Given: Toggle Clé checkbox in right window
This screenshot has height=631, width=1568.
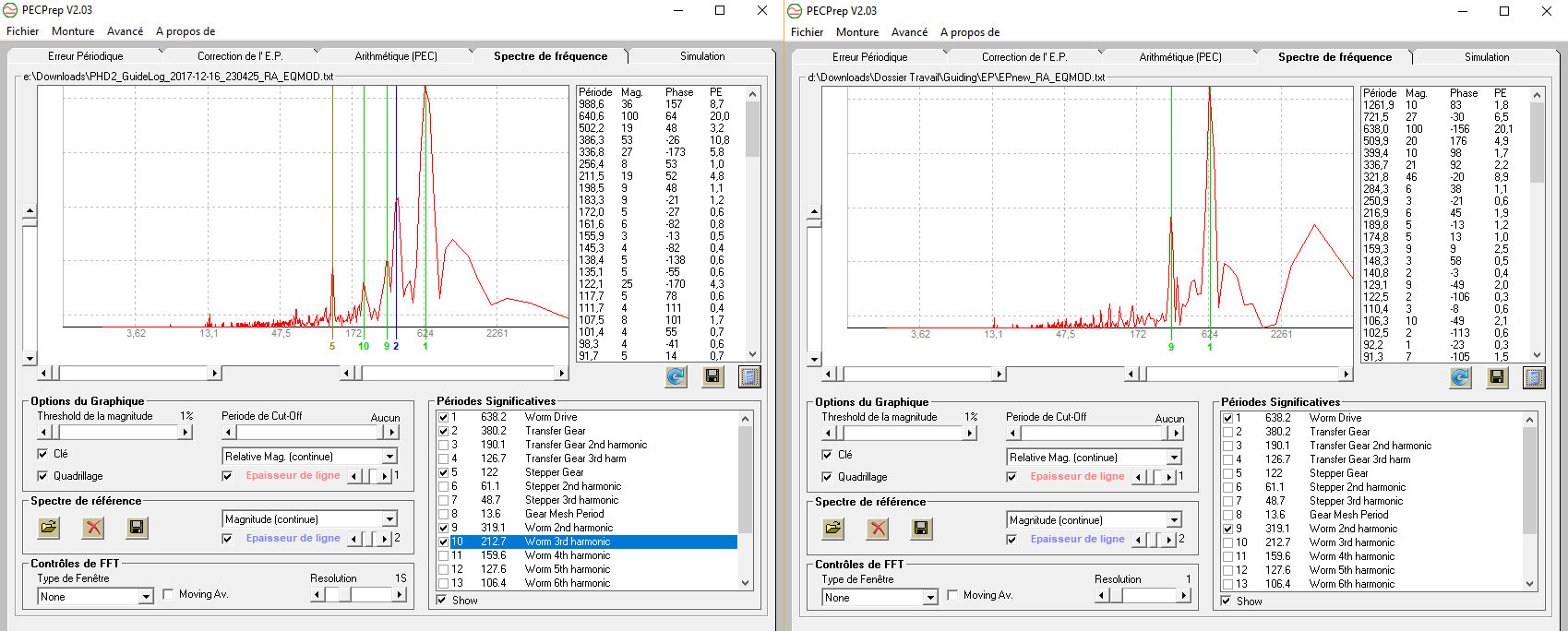Looking at the screenshot, I should [827, 455].
